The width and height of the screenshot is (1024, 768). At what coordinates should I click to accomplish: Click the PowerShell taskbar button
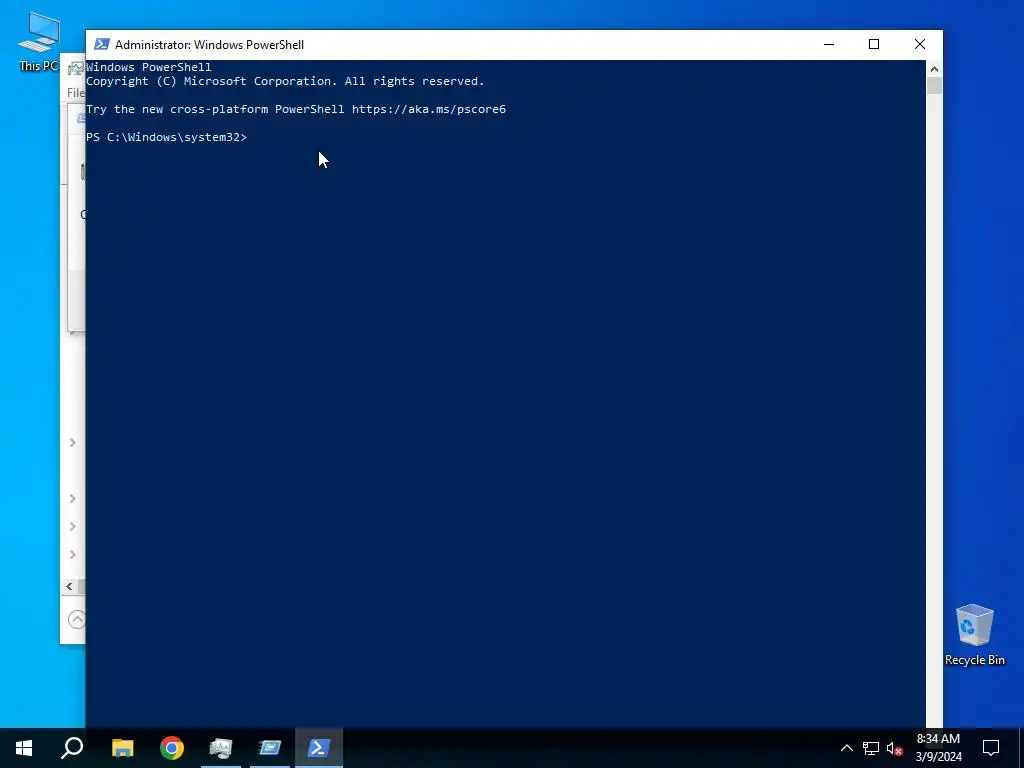tap(319, 748)
